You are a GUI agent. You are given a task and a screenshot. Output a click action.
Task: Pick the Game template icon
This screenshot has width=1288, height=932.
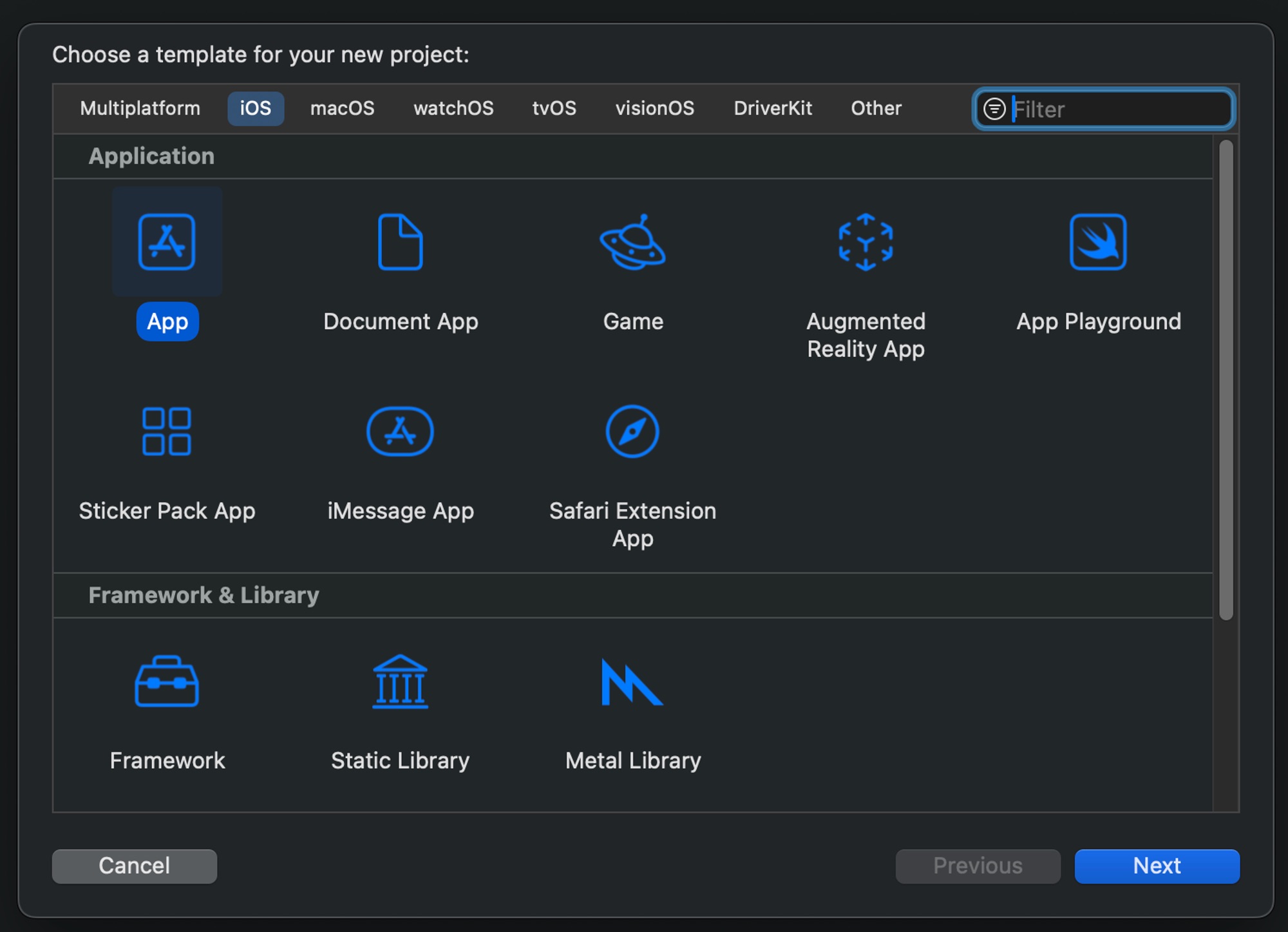click(x=632, y=242)
